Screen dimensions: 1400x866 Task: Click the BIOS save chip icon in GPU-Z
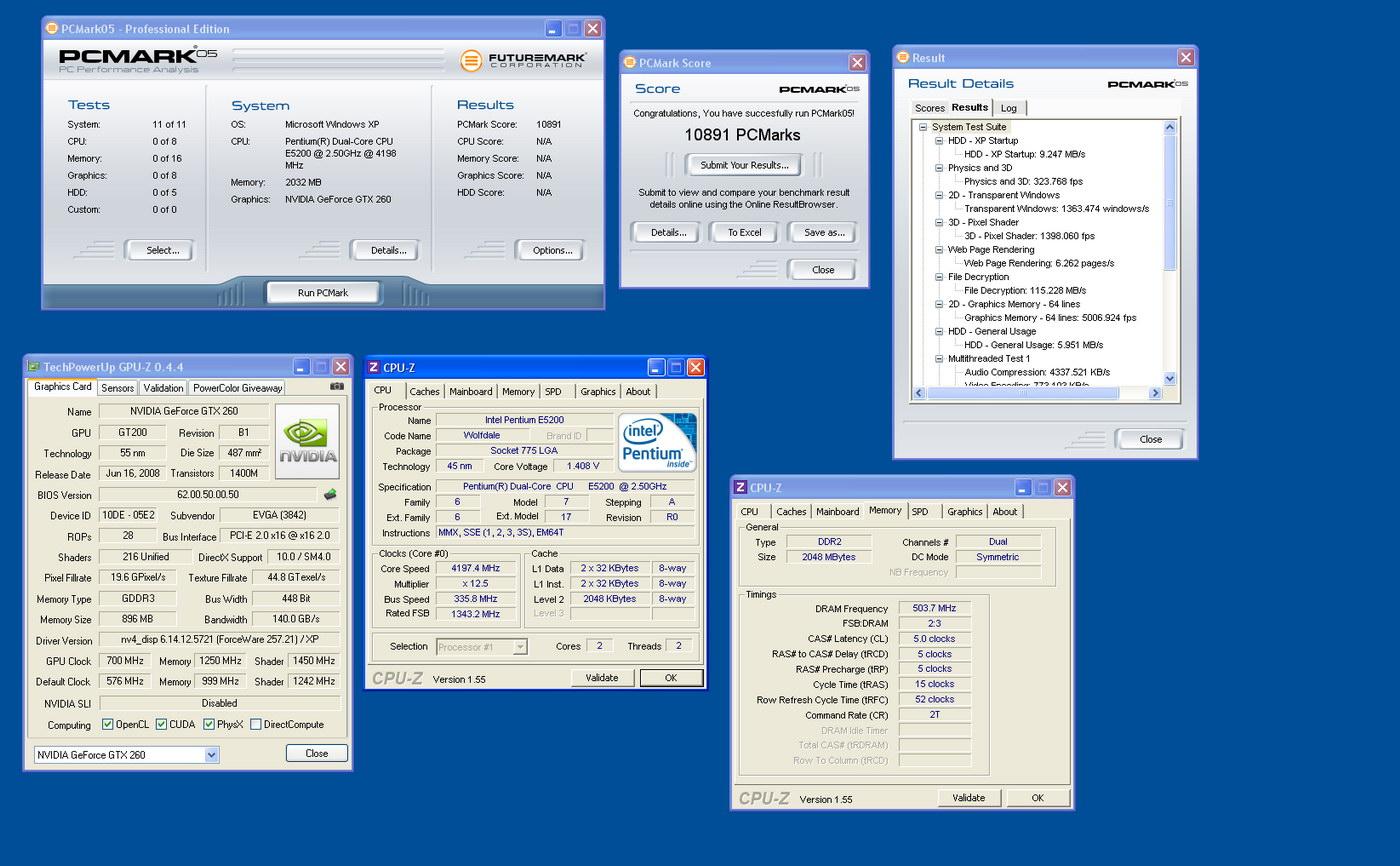click(x=330, y=494)
